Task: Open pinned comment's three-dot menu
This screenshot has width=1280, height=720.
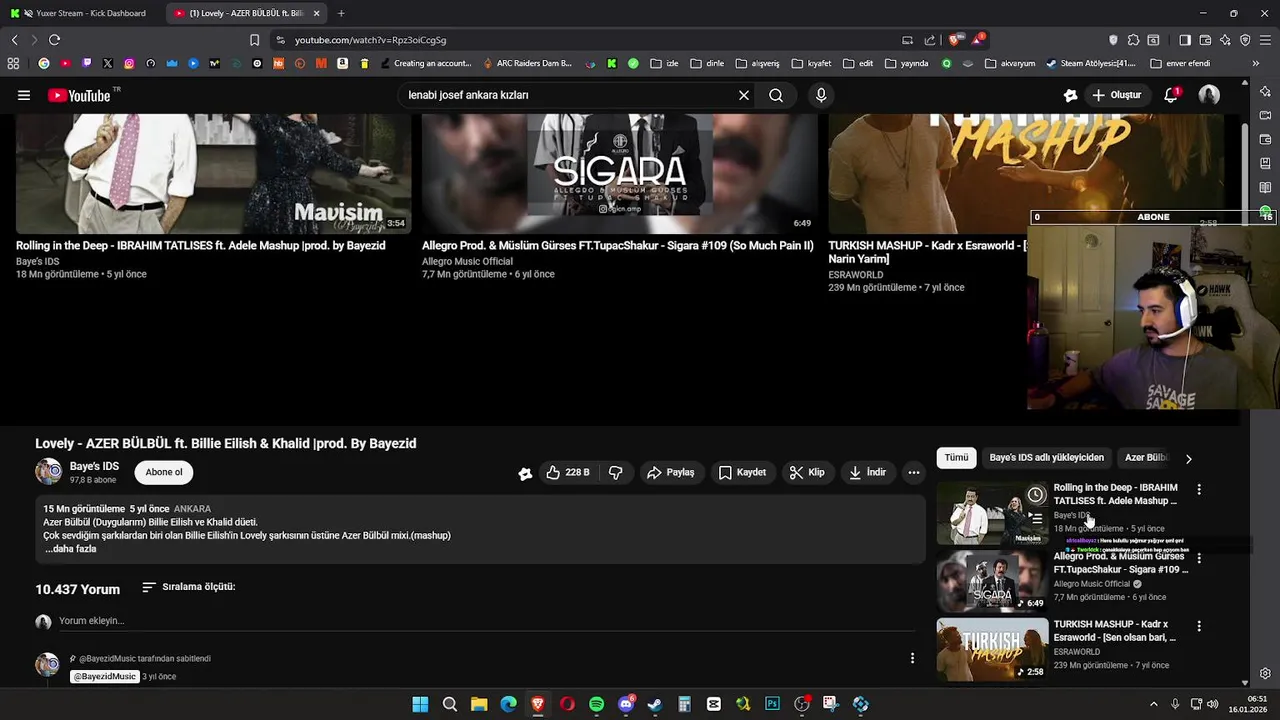Action: coord(912,658)
